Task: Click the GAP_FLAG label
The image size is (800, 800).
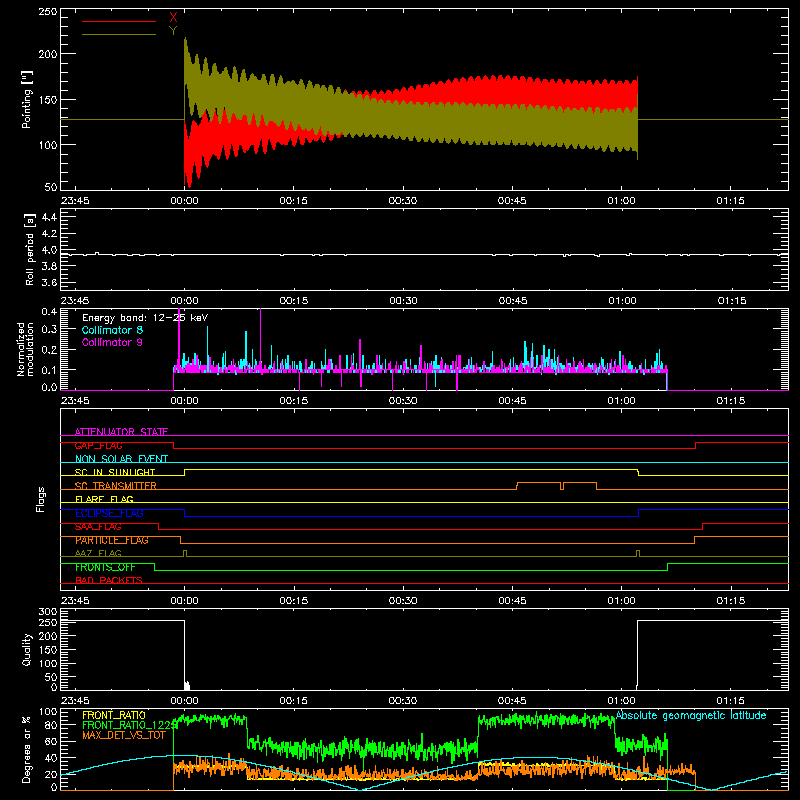Action: coord(98,445)
